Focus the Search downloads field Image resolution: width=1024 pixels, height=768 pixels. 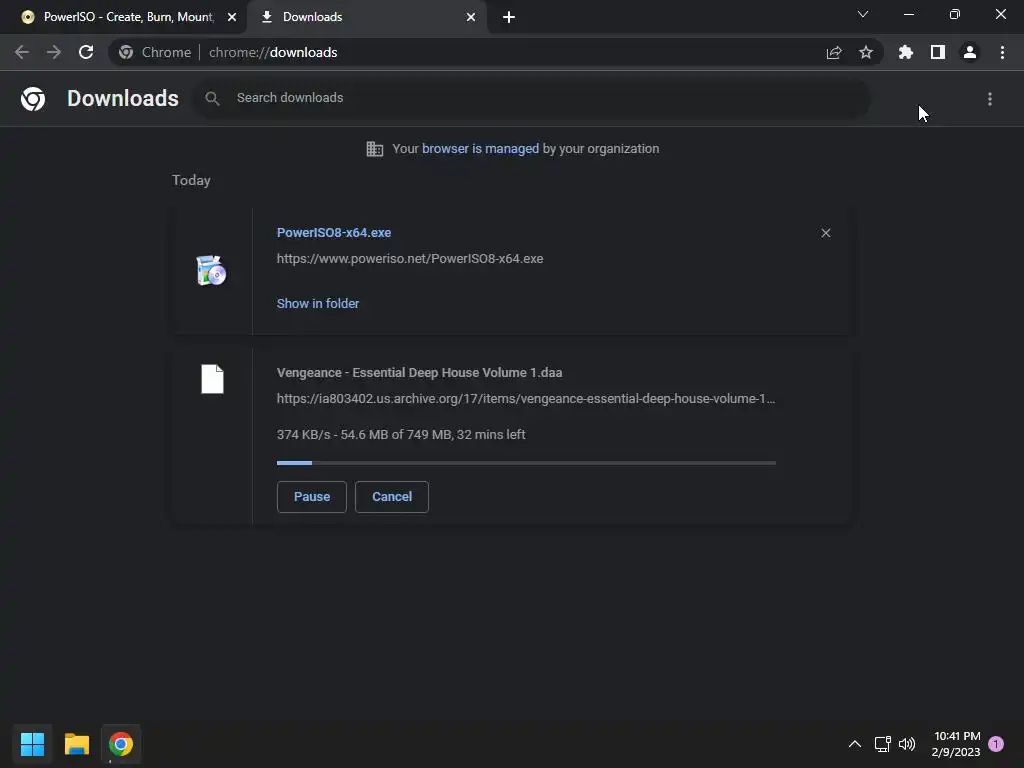tap(532, 98)
